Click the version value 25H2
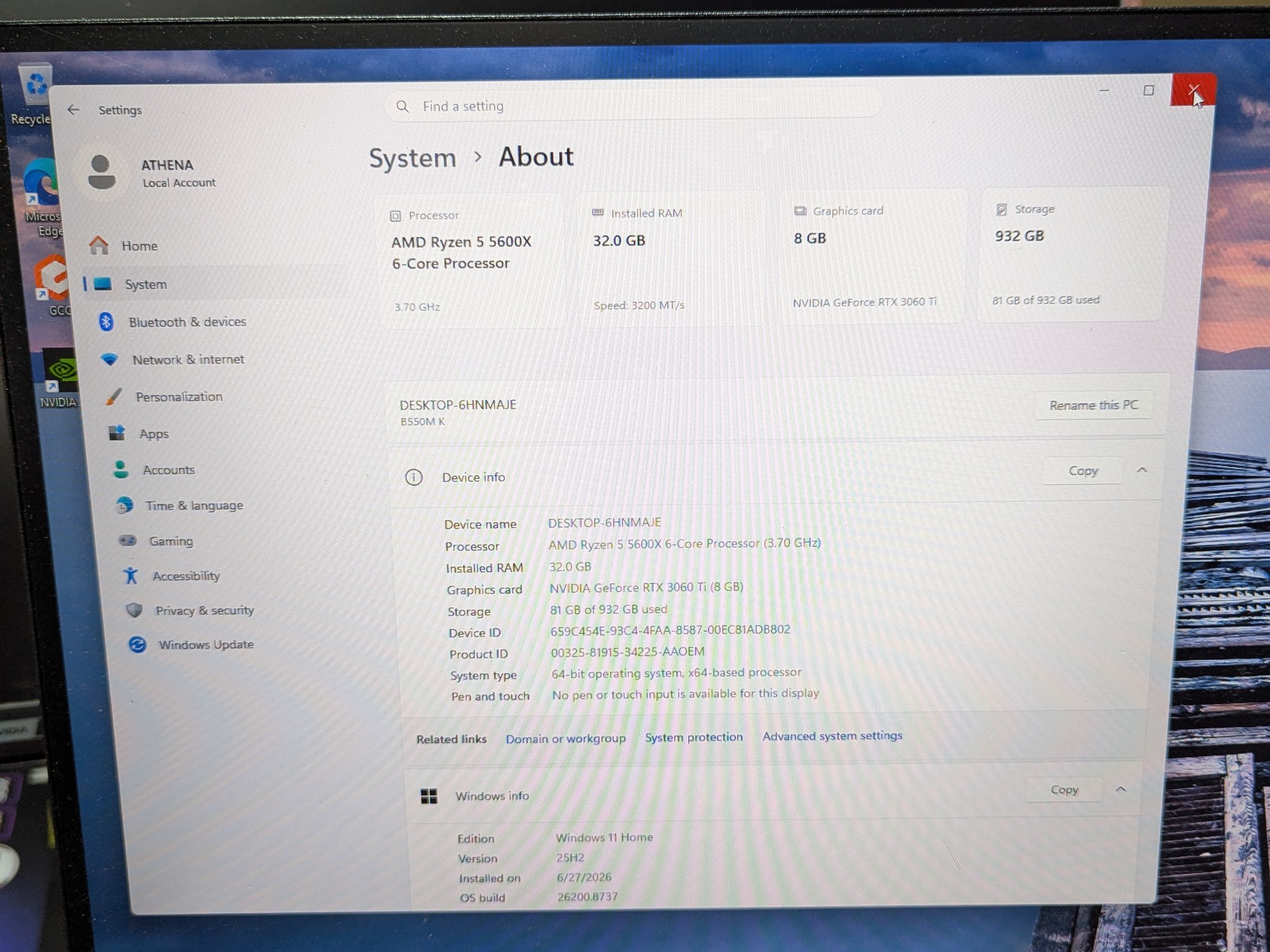 pyautogui.click(x=571, y=858)
